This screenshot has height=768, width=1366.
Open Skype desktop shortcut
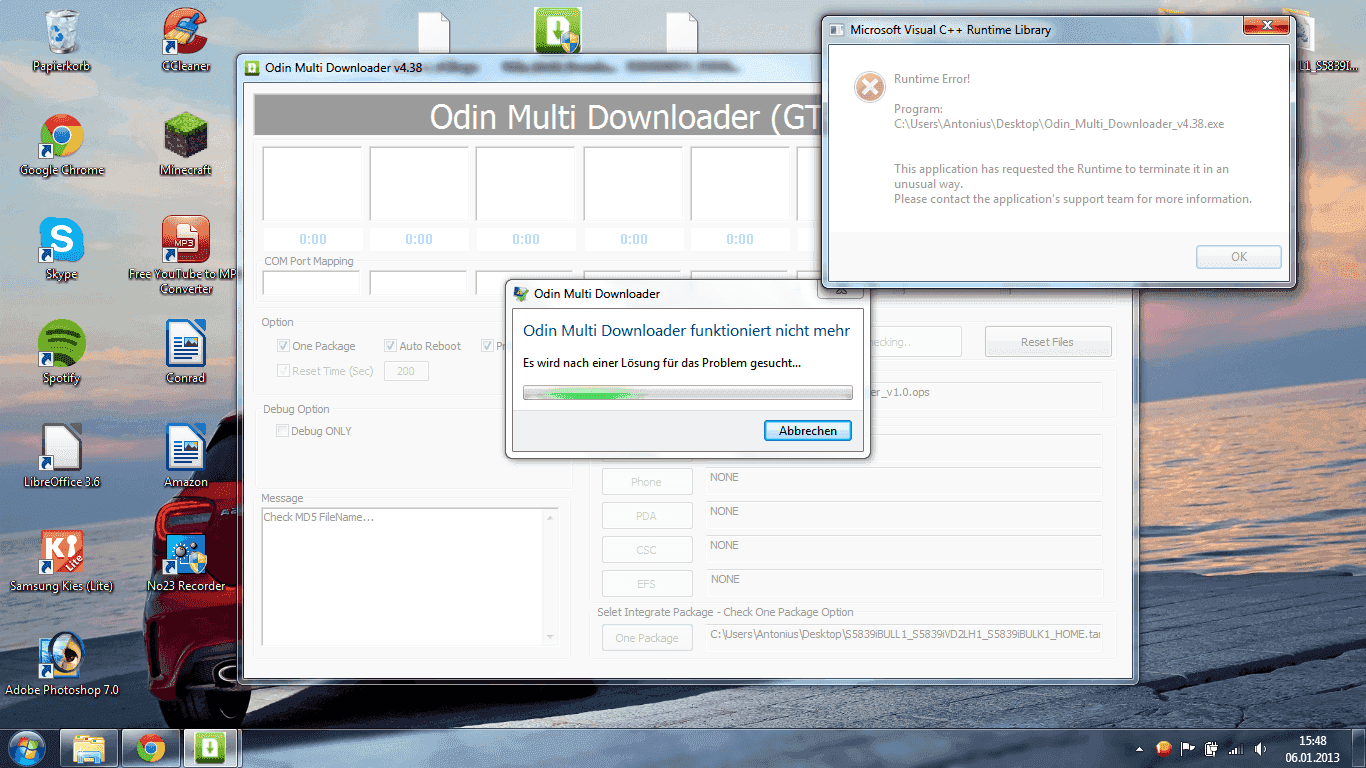click(x=62, y=249)
